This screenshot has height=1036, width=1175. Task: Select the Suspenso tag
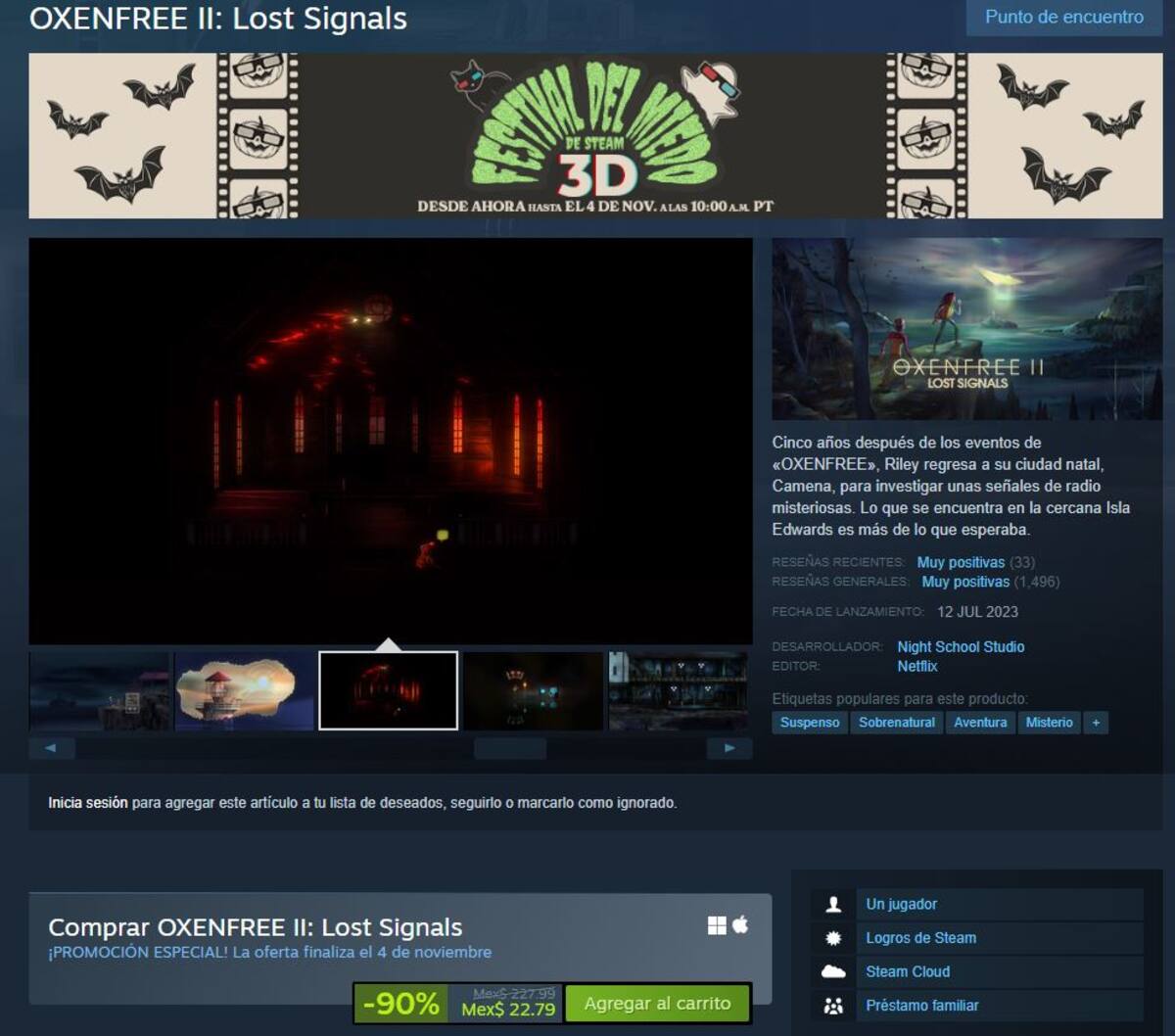pos(810,723)
